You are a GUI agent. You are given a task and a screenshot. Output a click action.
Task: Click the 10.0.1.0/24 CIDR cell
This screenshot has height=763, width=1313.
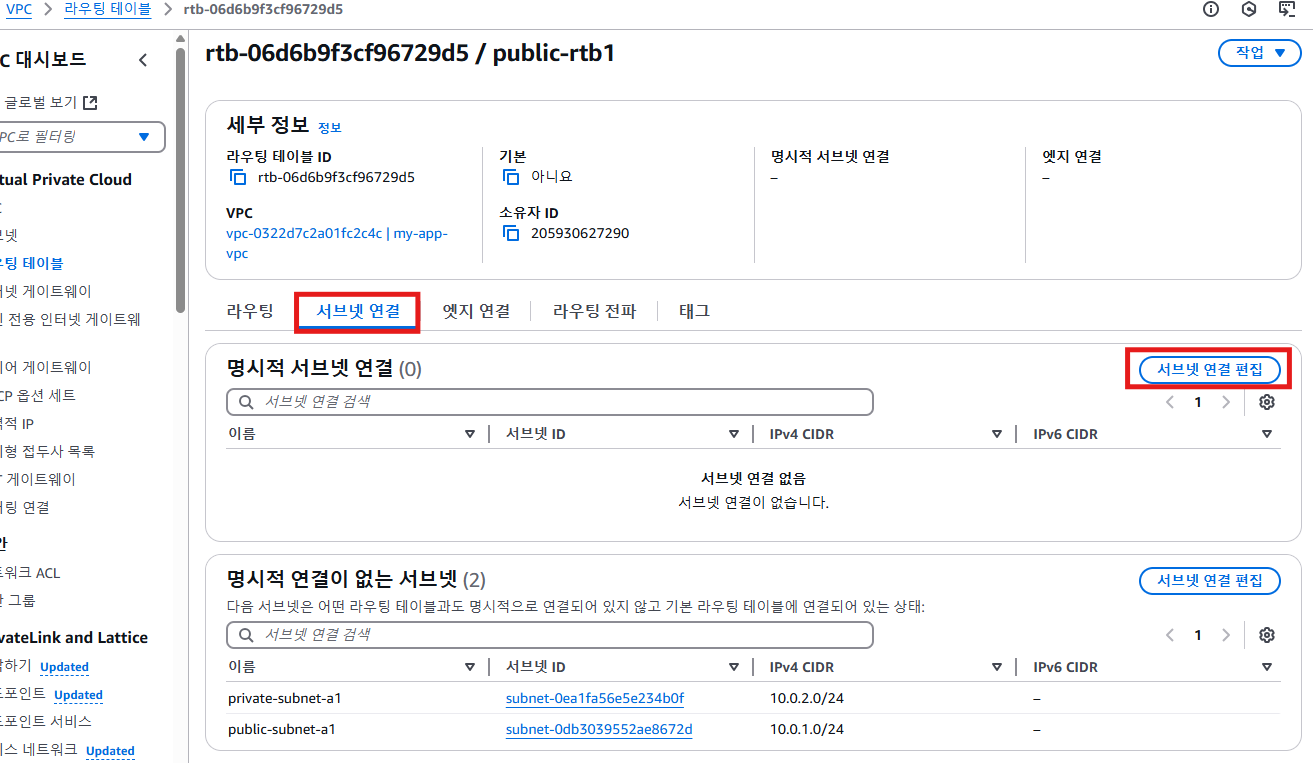coord(807,729)
